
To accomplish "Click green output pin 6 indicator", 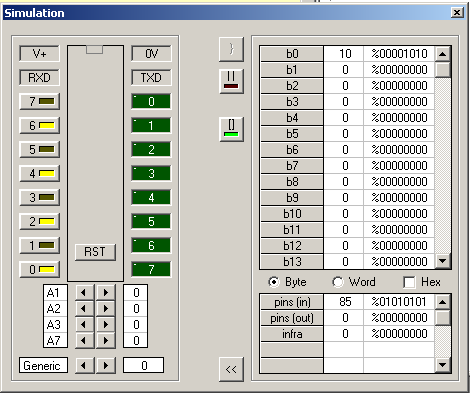I will [151, 245].
